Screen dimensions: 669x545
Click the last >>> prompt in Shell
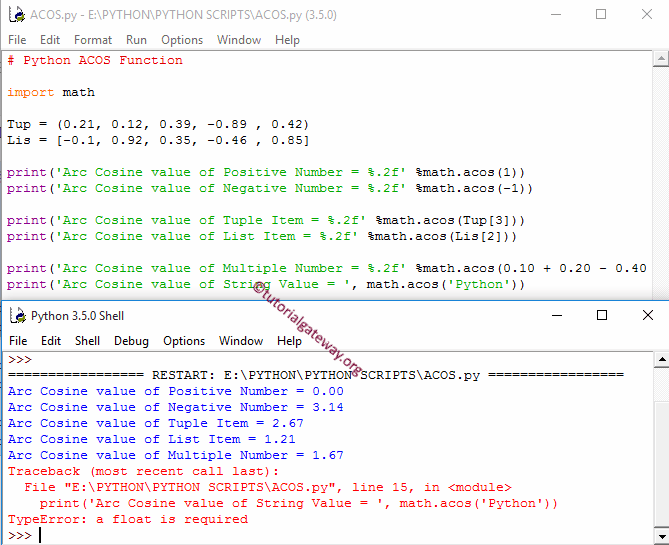[20, 535]
